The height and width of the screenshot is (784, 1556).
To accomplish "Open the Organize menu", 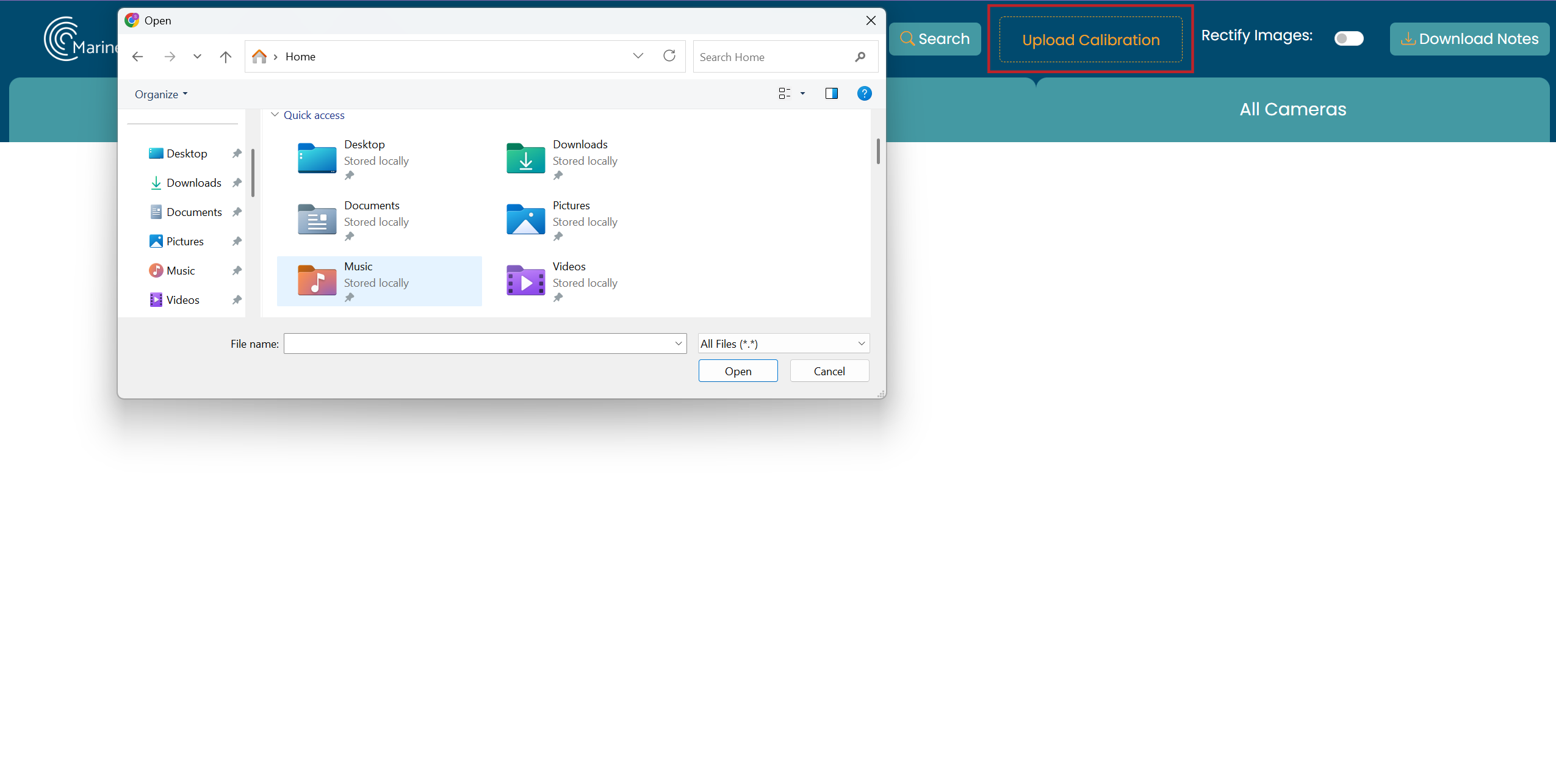I will pos(161,94).
